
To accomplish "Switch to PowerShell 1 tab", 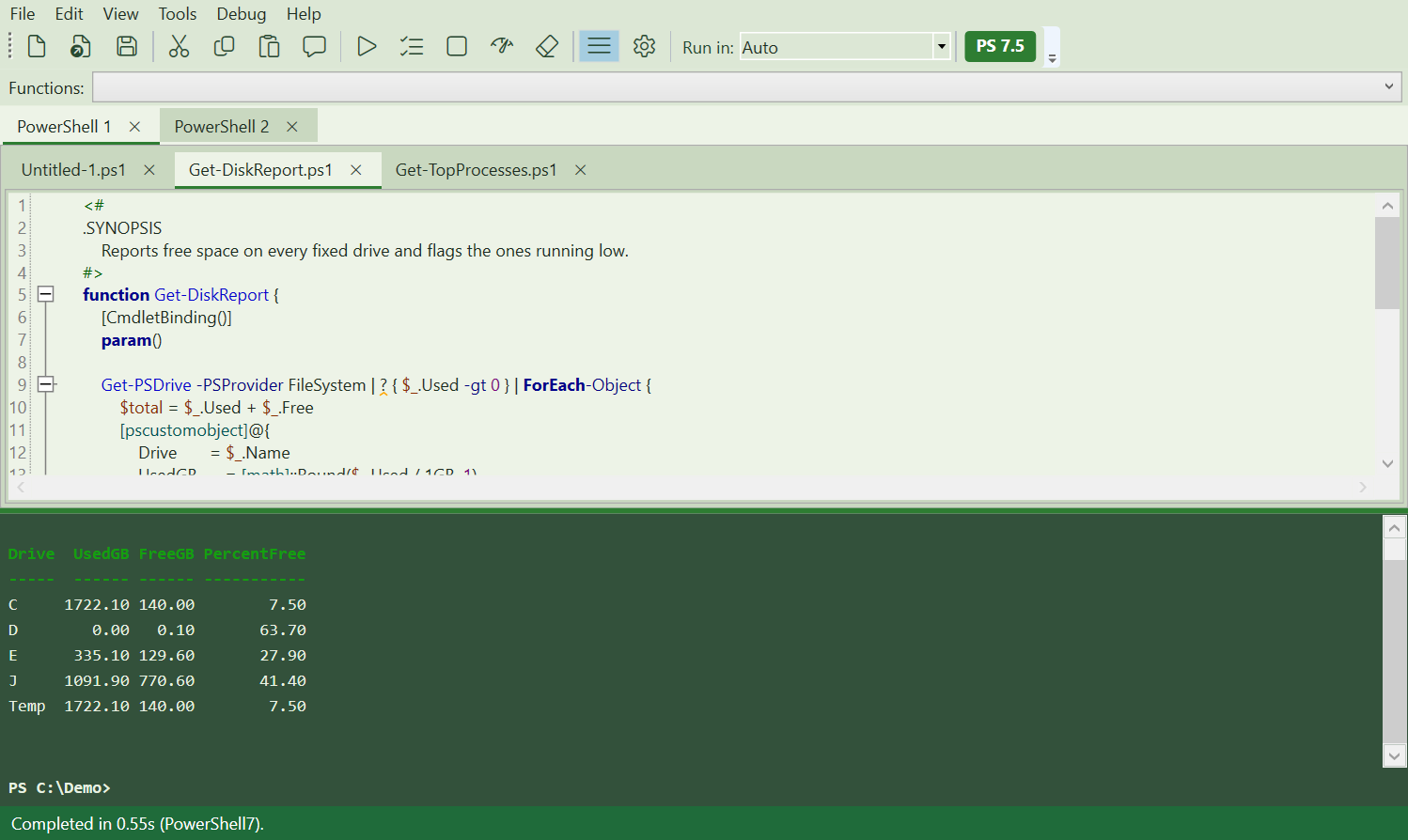I will coord(64,127).
